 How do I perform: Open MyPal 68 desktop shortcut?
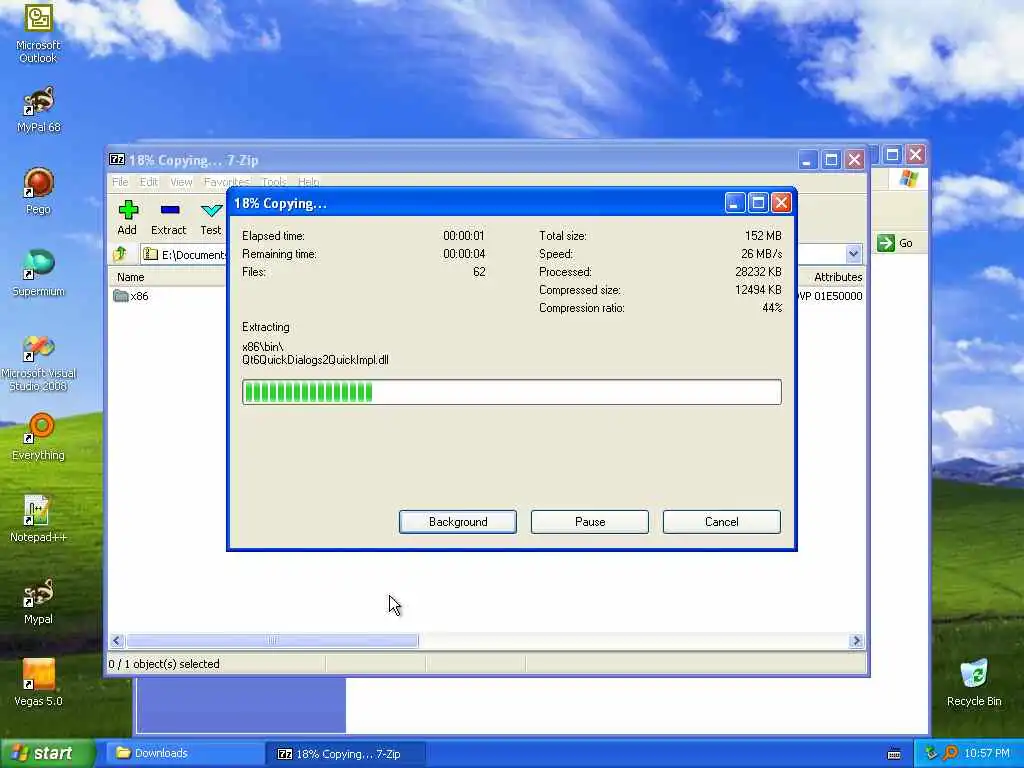(38, 109)
